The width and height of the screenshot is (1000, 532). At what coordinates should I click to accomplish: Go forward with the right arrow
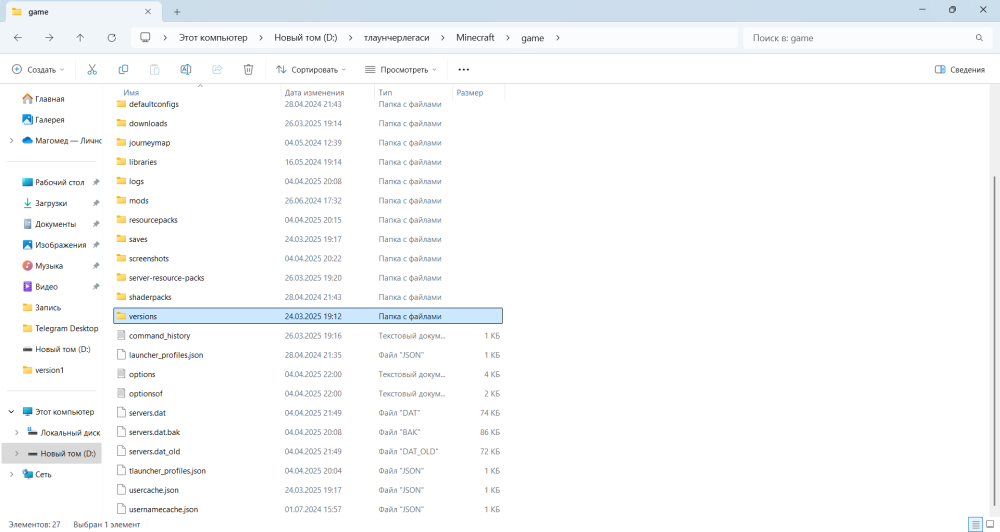pos(49,38)
